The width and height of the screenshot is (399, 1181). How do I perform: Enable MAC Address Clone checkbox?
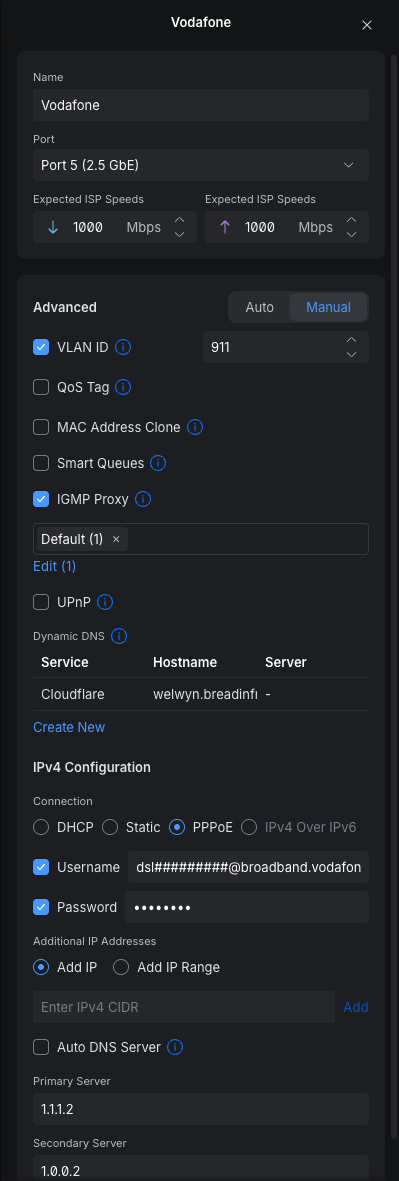coord(41,427)
